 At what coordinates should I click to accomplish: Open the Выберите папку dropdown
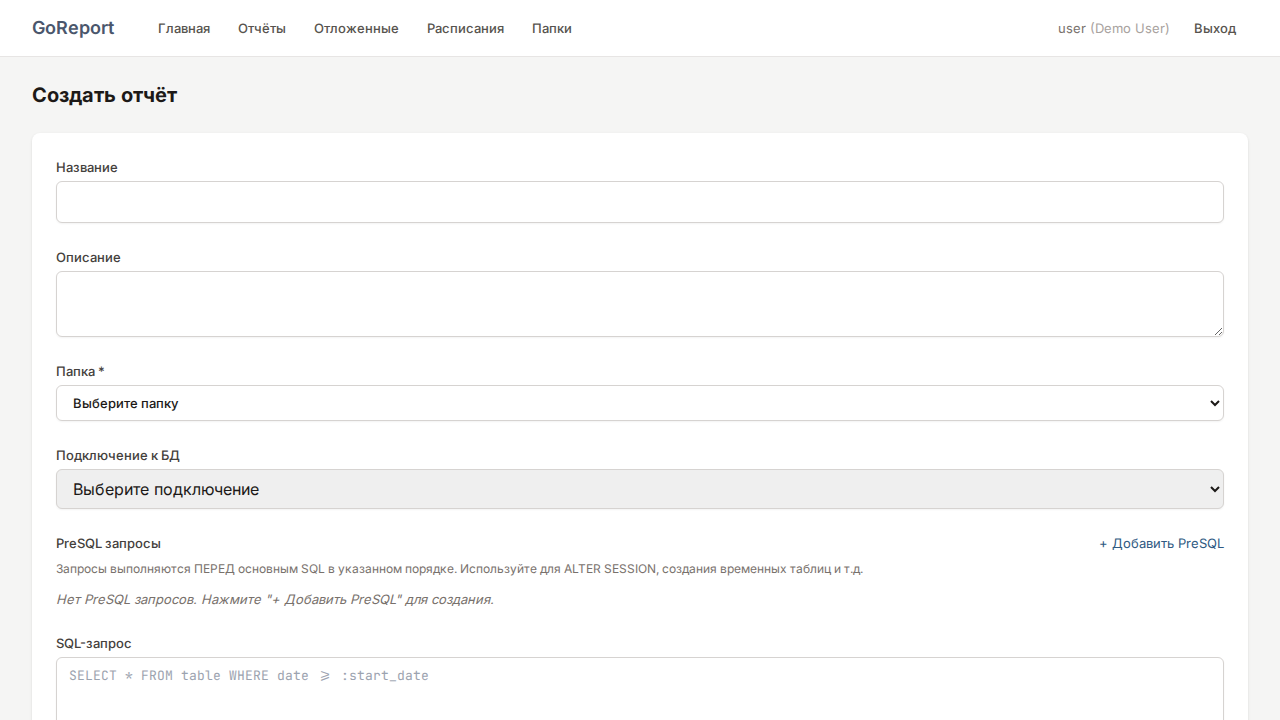640,403
